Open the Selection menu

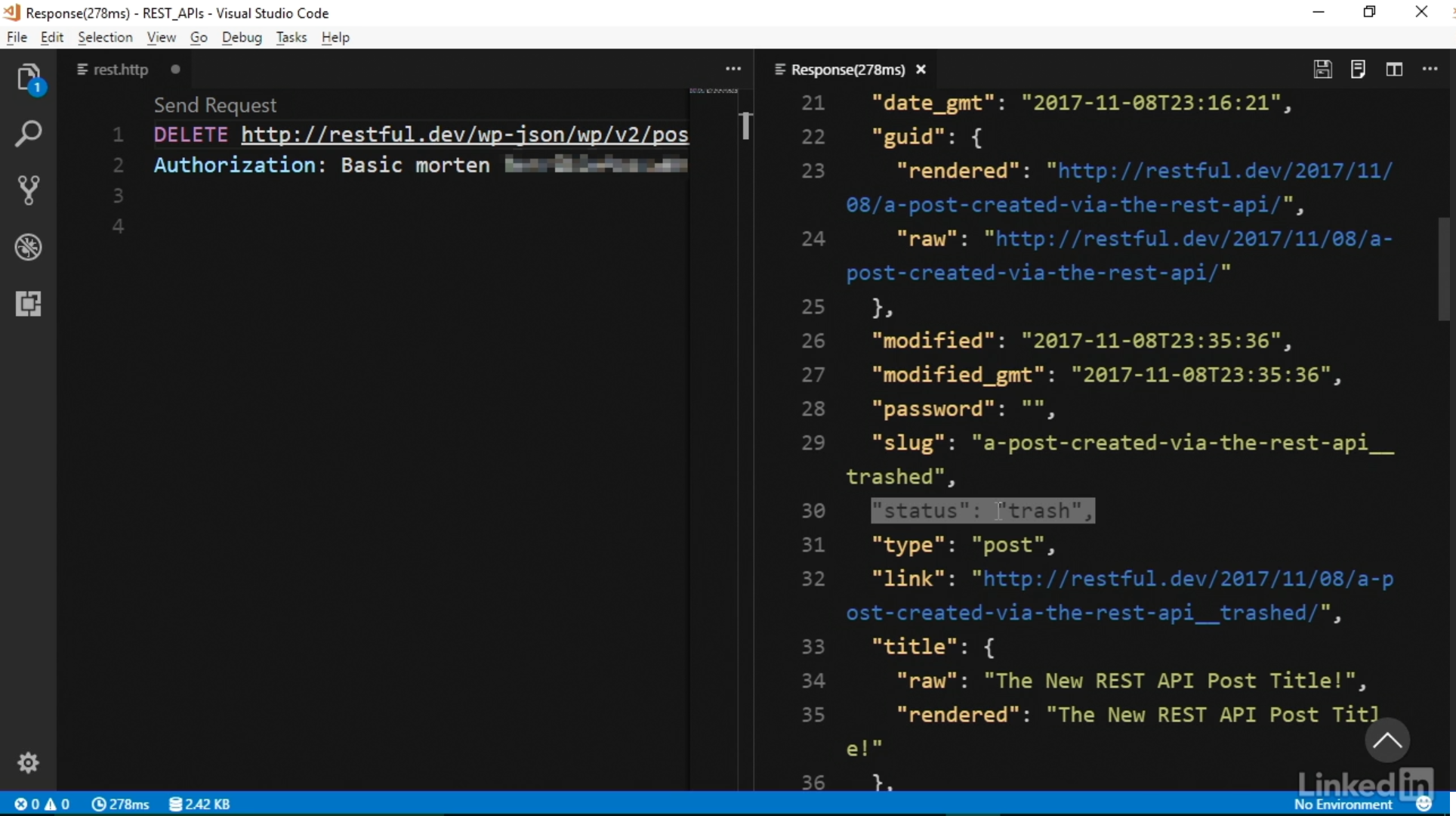tap(105, 37)
